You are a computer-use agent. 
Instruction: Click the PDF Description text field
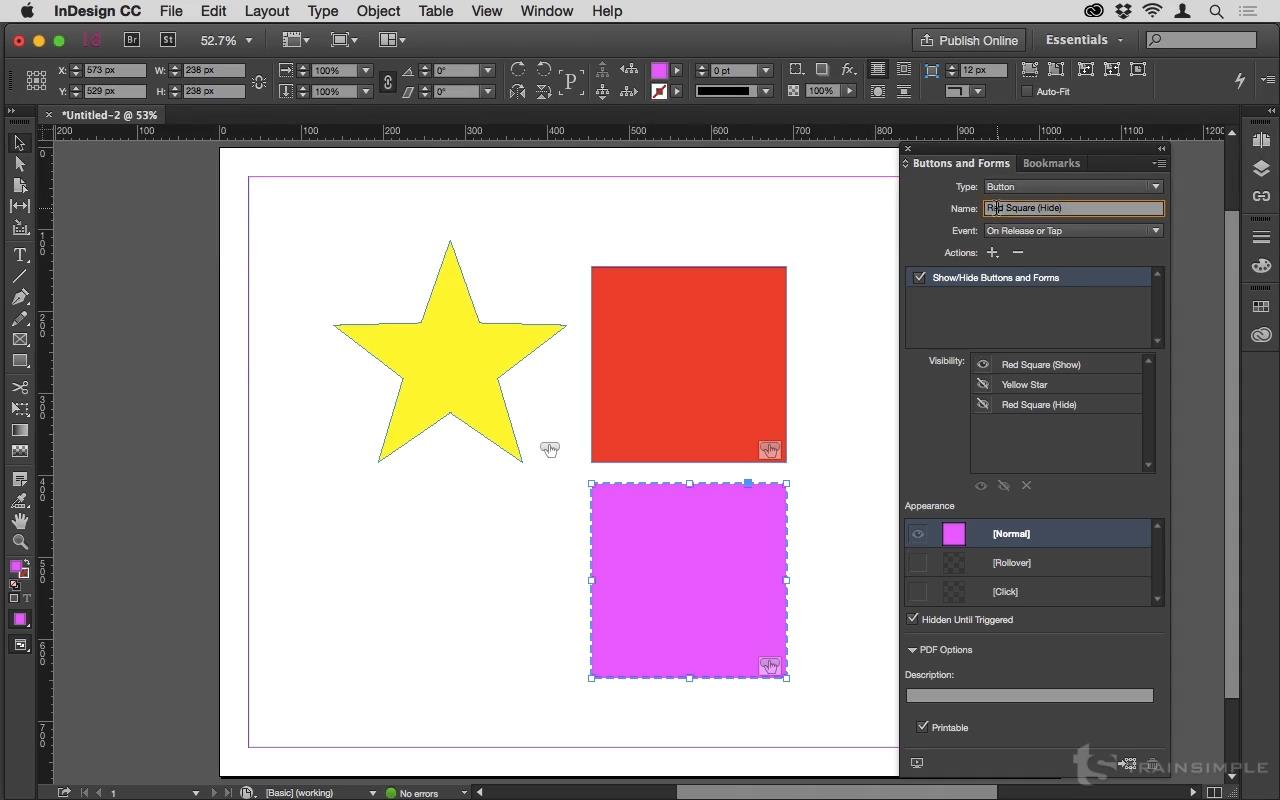tap(1029, 696)
